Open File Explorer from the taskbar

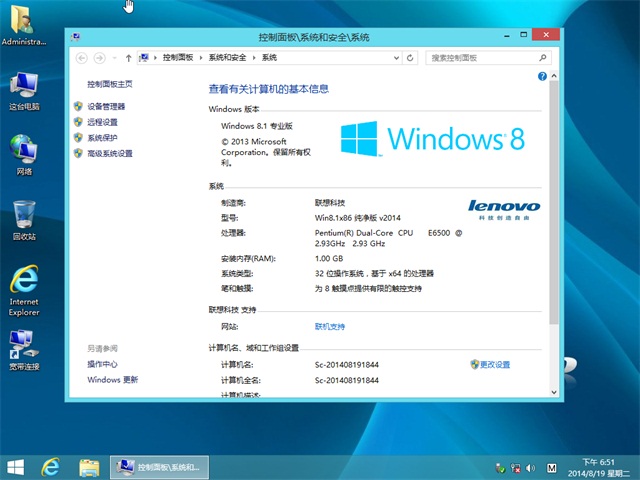[89, 468]
